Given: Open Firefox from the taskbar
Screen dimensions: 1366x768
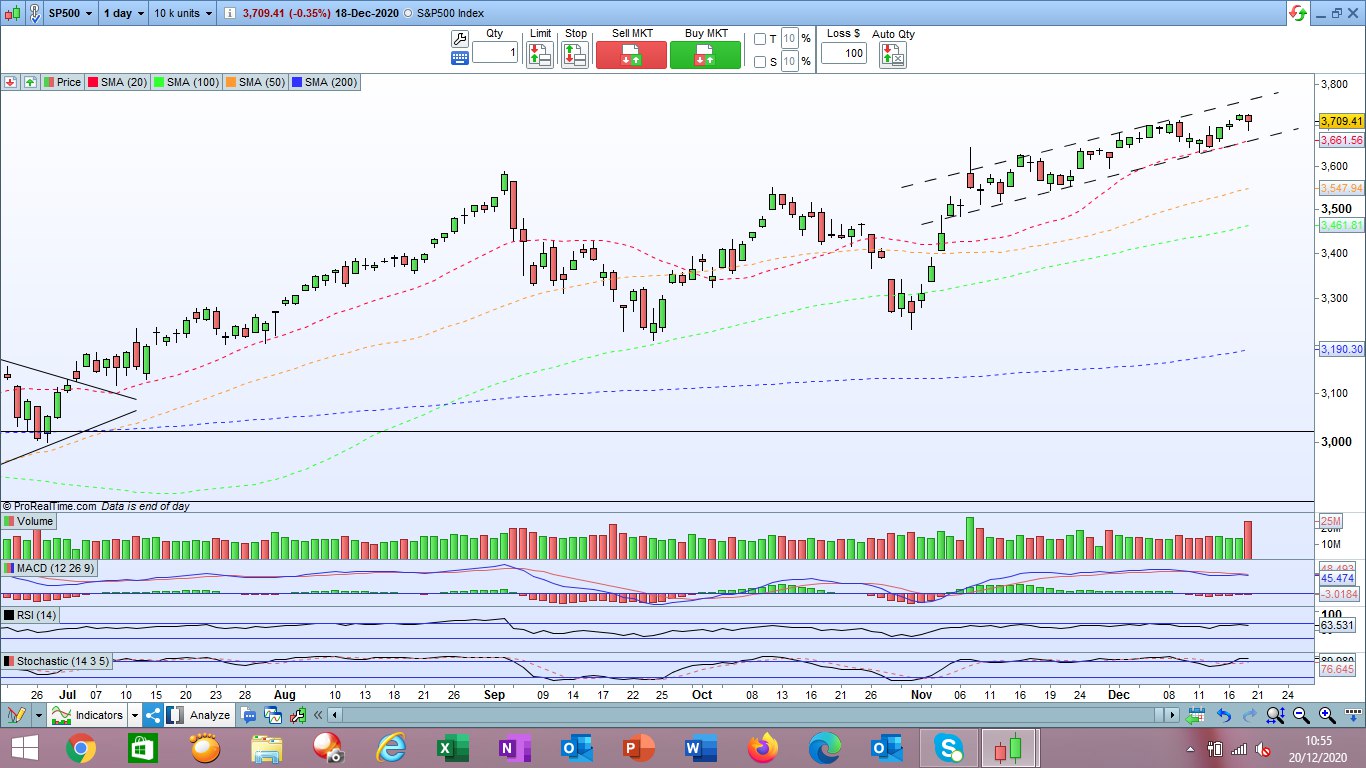Looking at the screenshot, I should click(x=762, y=748).
